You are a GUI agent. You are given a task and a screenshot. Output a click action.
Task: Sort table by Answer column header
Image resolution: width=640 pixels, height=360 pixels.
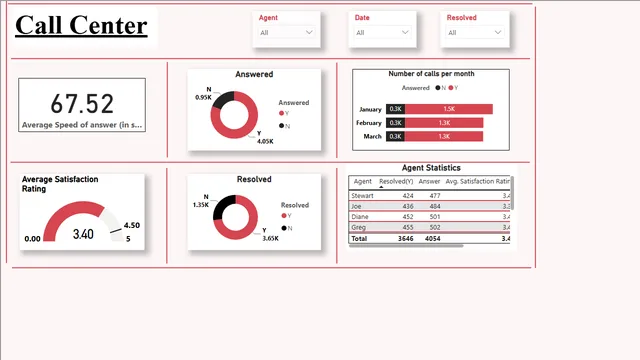coord(429,181)
